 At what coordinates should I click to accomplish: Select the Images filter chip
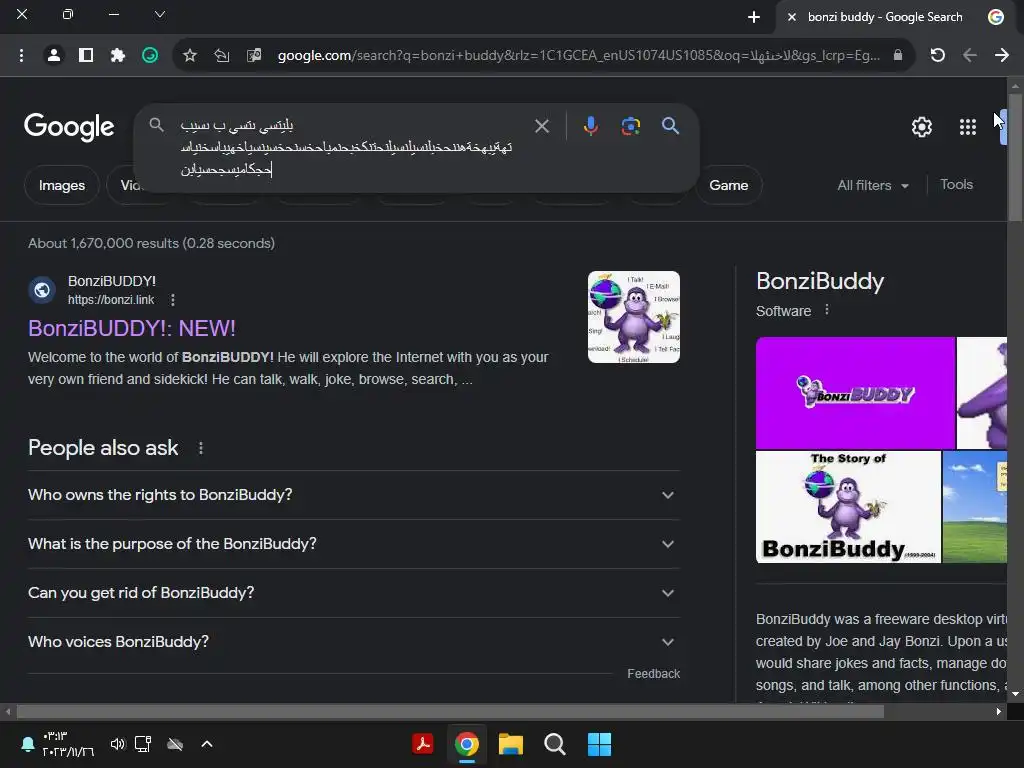pyautogui.click(x=61, y=185)
